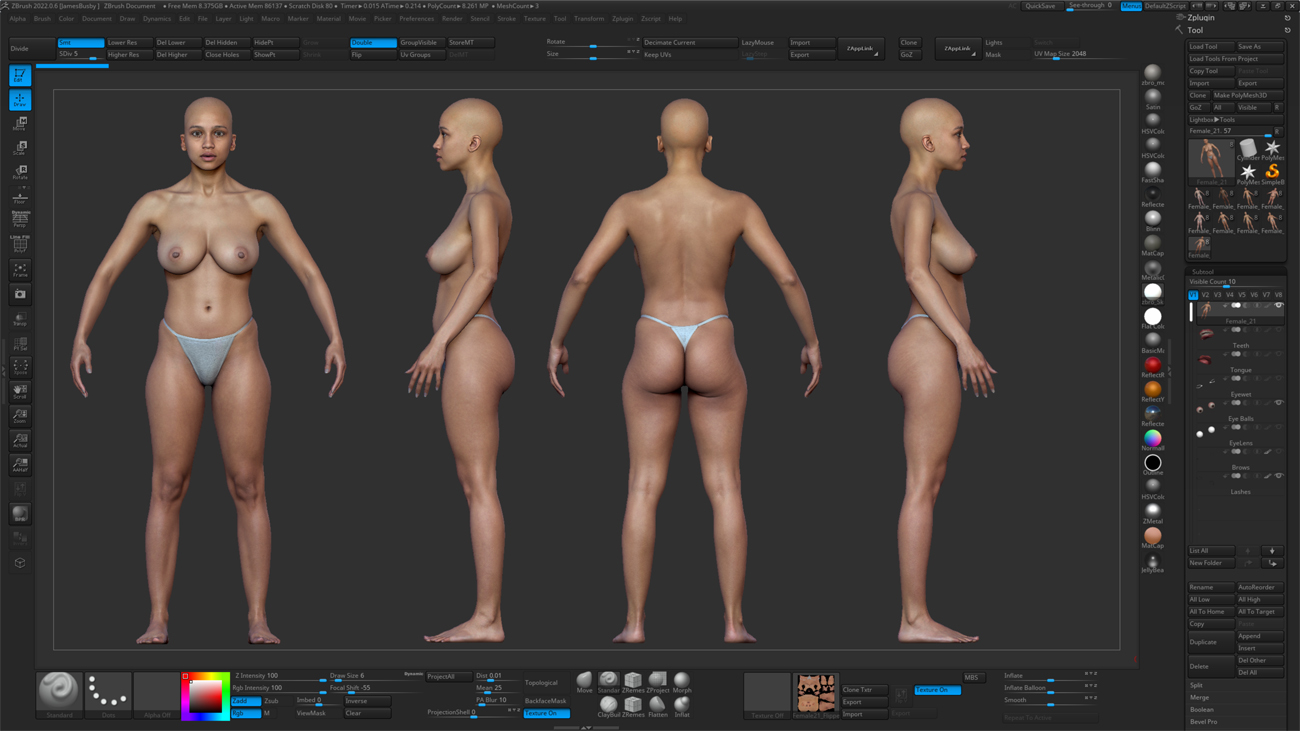Activate the Edit mode icon

[20, 75]
